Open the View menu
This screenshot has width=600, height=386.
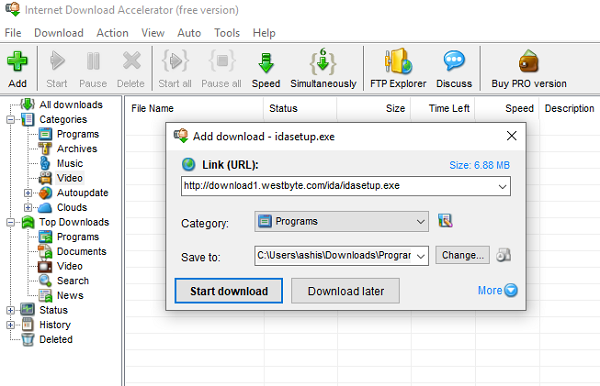153,33
